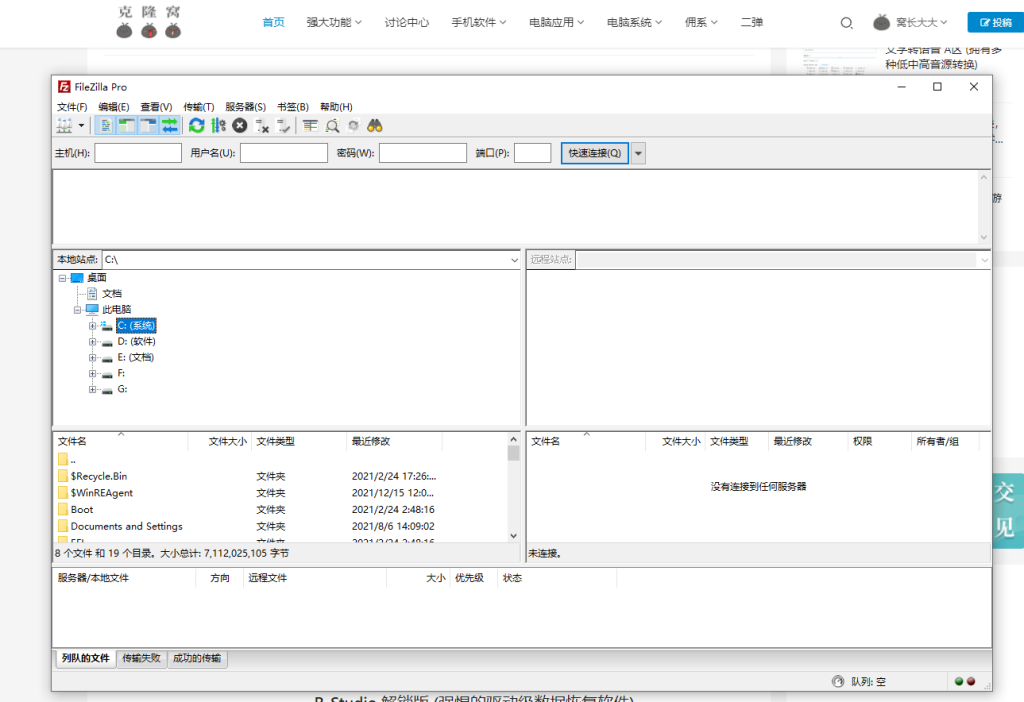Open the 首页 link on the webpage
Image resolution: width=1024 pixels, height=702 pixels.
pyautogui.click(x=273, y=22)
